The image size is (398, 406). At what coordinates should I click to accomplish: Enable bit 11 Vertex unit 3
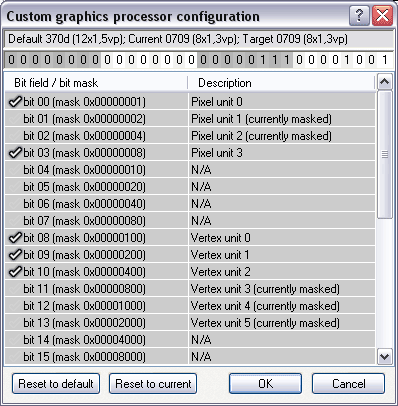click(x=15, y=289)
